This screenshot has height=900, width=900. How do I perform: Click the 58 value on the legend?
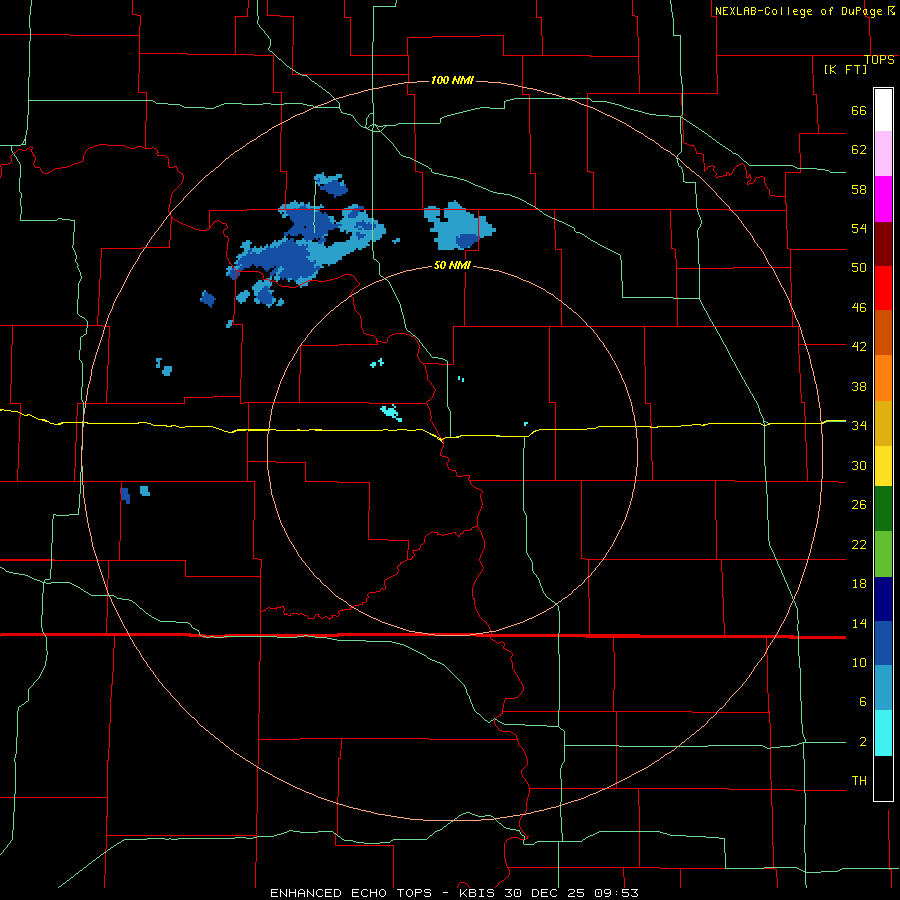[x=859, y=189]
